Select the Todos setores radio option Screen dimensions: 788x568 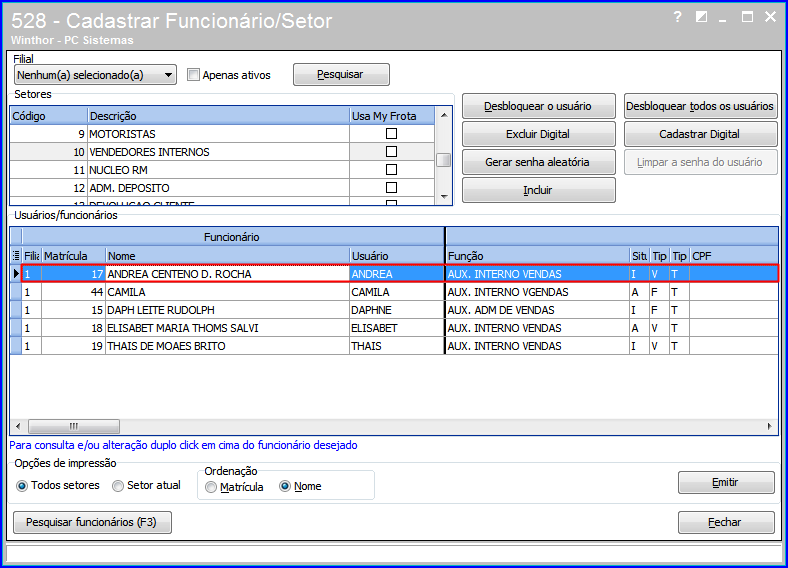(22, 486)
